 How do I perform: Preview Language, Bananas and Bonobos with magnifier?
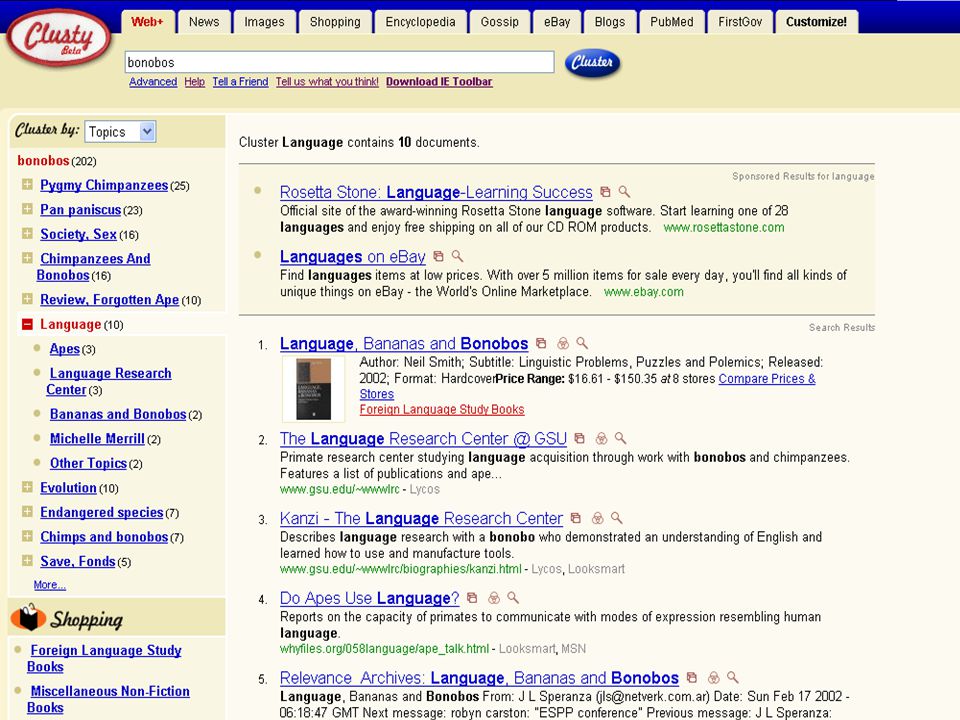coord(582,343)
